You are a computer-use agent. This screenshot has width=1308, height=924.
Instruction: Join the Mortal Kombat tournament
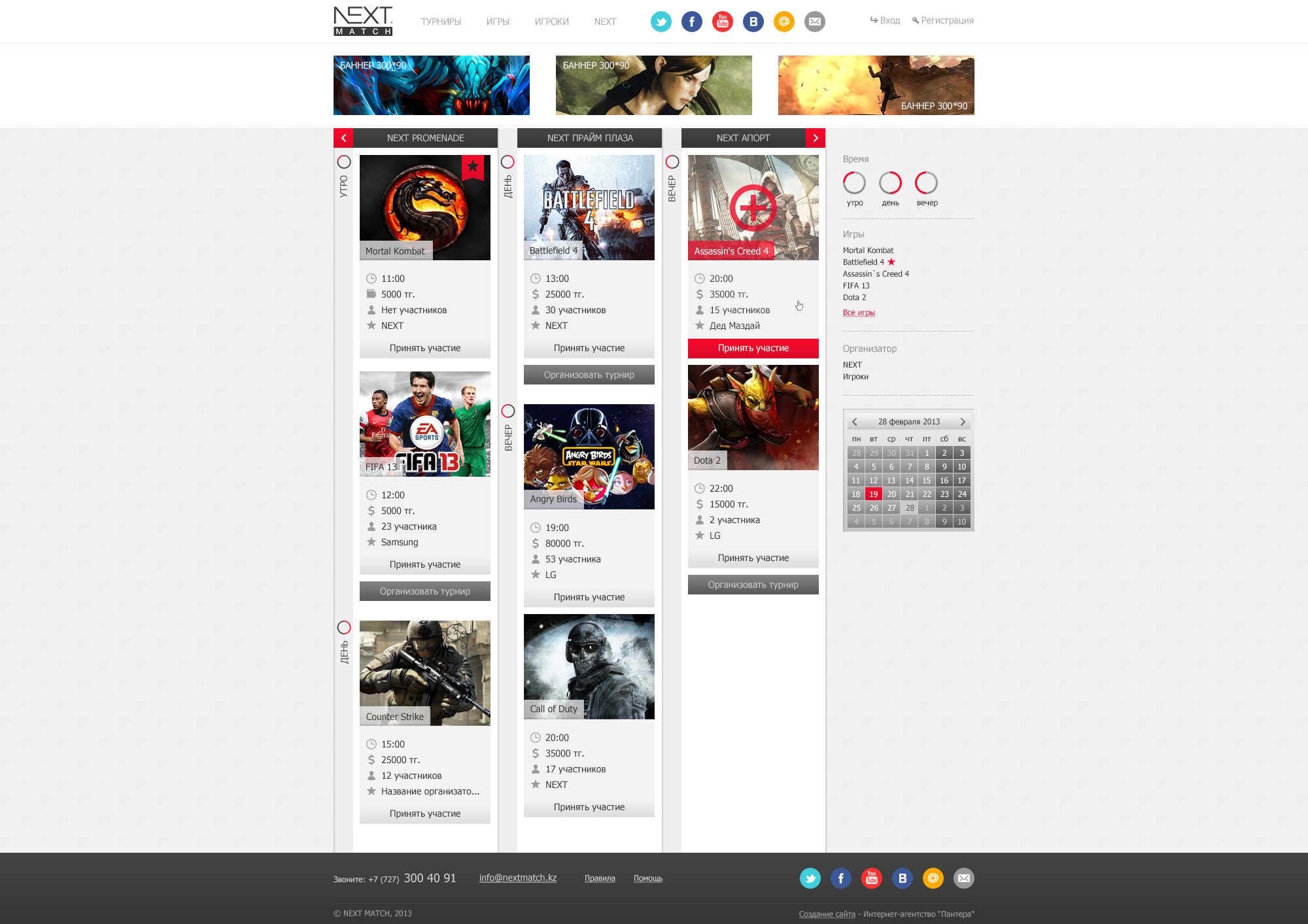point(425,348)
